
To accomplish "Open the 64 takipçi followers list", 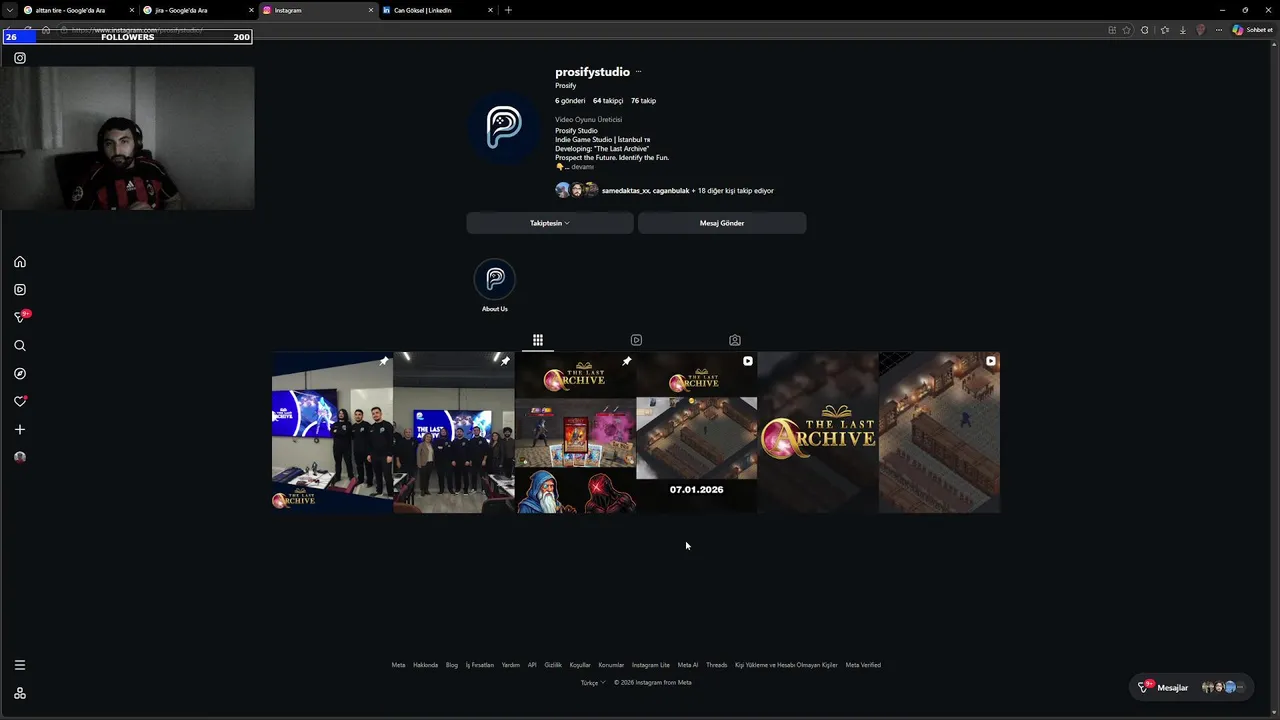I will click(608, 101).
